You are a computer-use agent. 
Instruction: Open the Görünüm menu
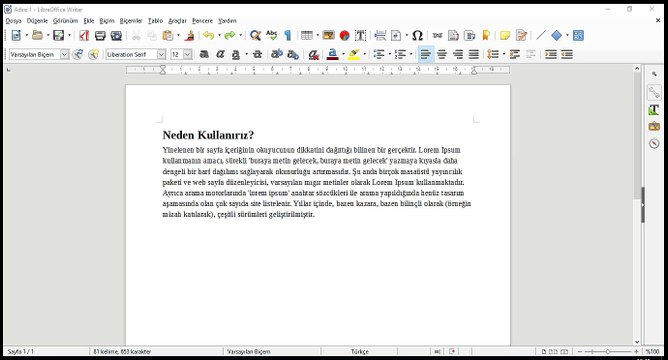pyautogui.click(x=66, y=21)
